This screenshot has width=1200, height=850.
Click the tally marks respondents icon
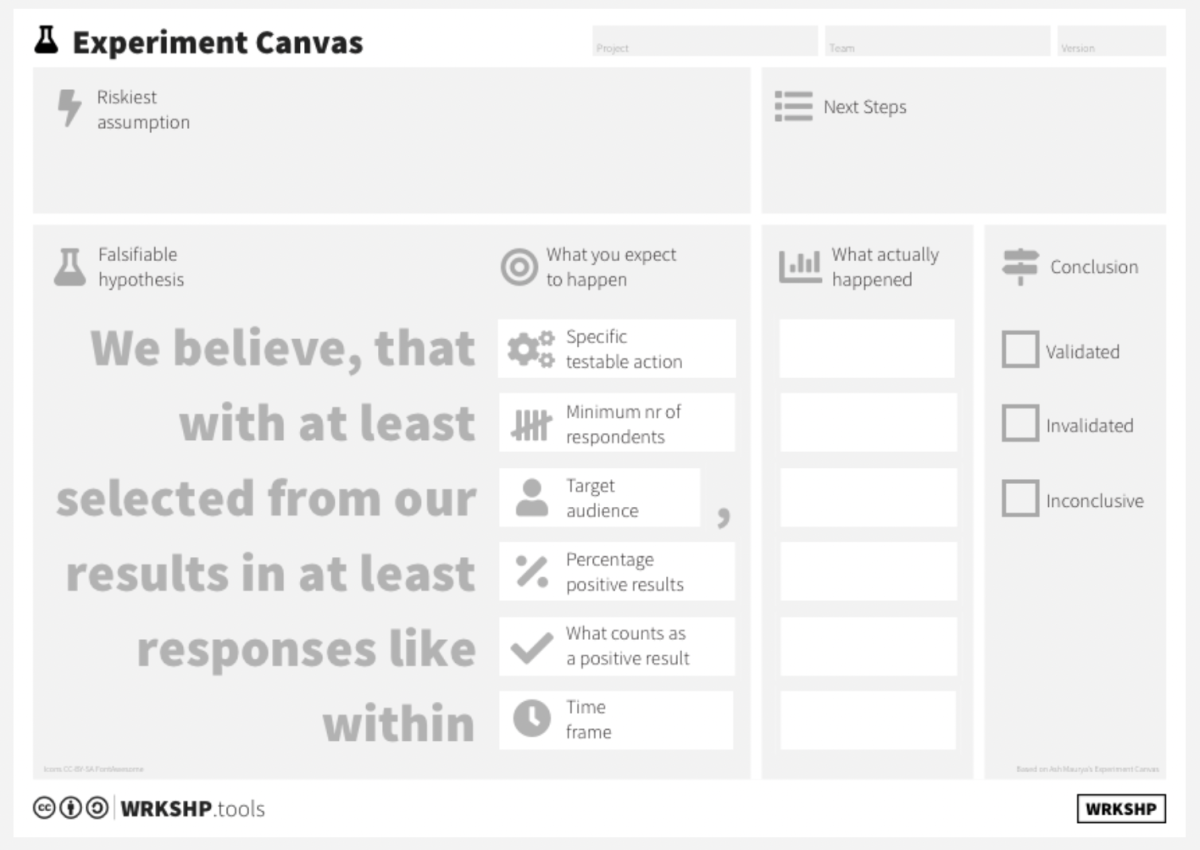pos(531,424)
